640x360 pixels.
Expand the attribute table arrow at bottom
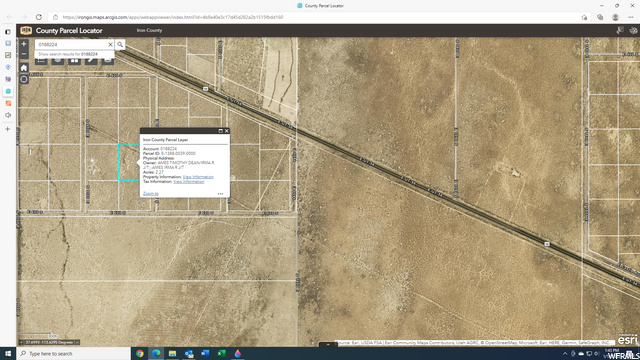coord(328,344)
